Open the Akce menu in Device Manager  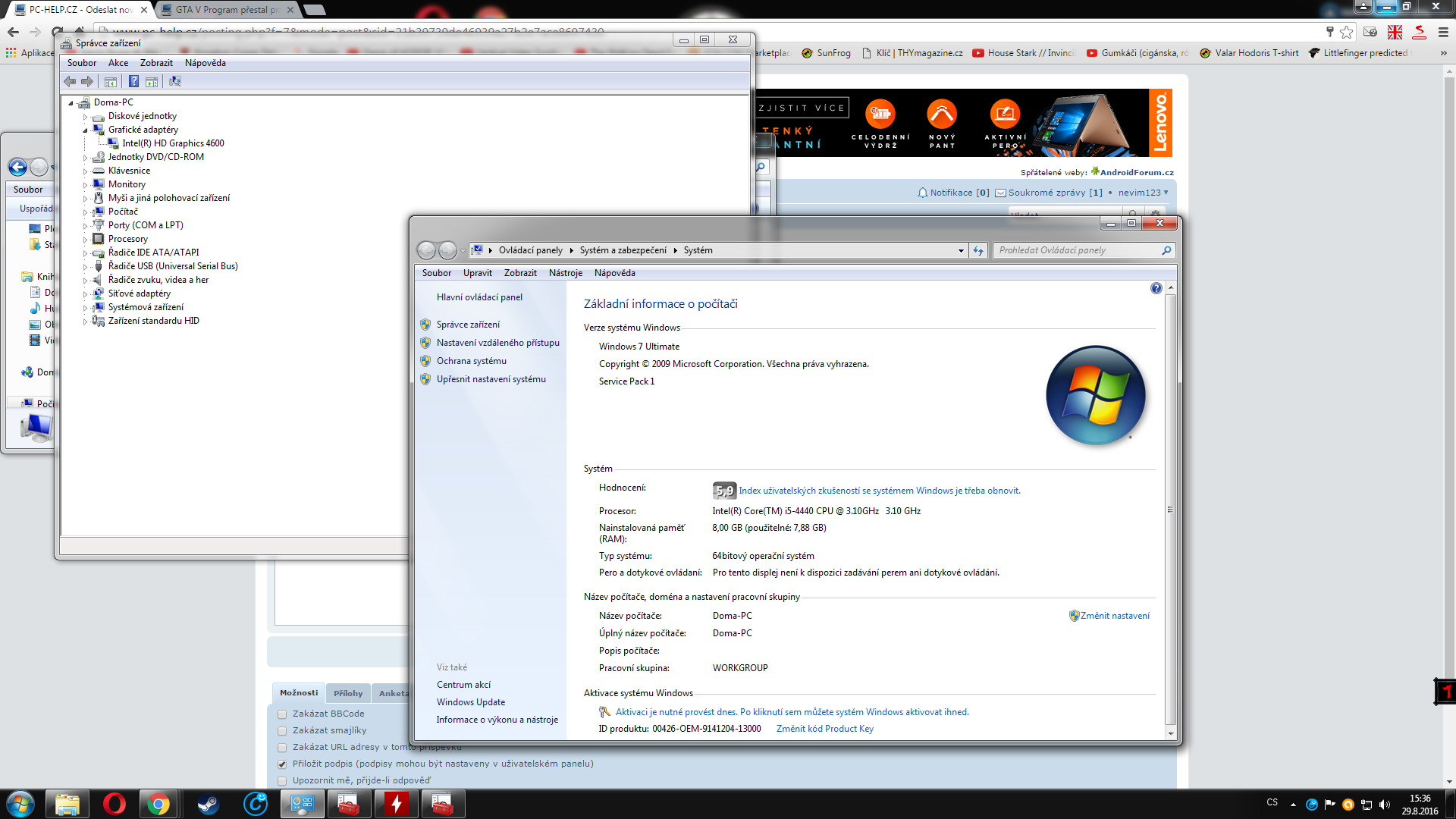[x=118, y=63]
